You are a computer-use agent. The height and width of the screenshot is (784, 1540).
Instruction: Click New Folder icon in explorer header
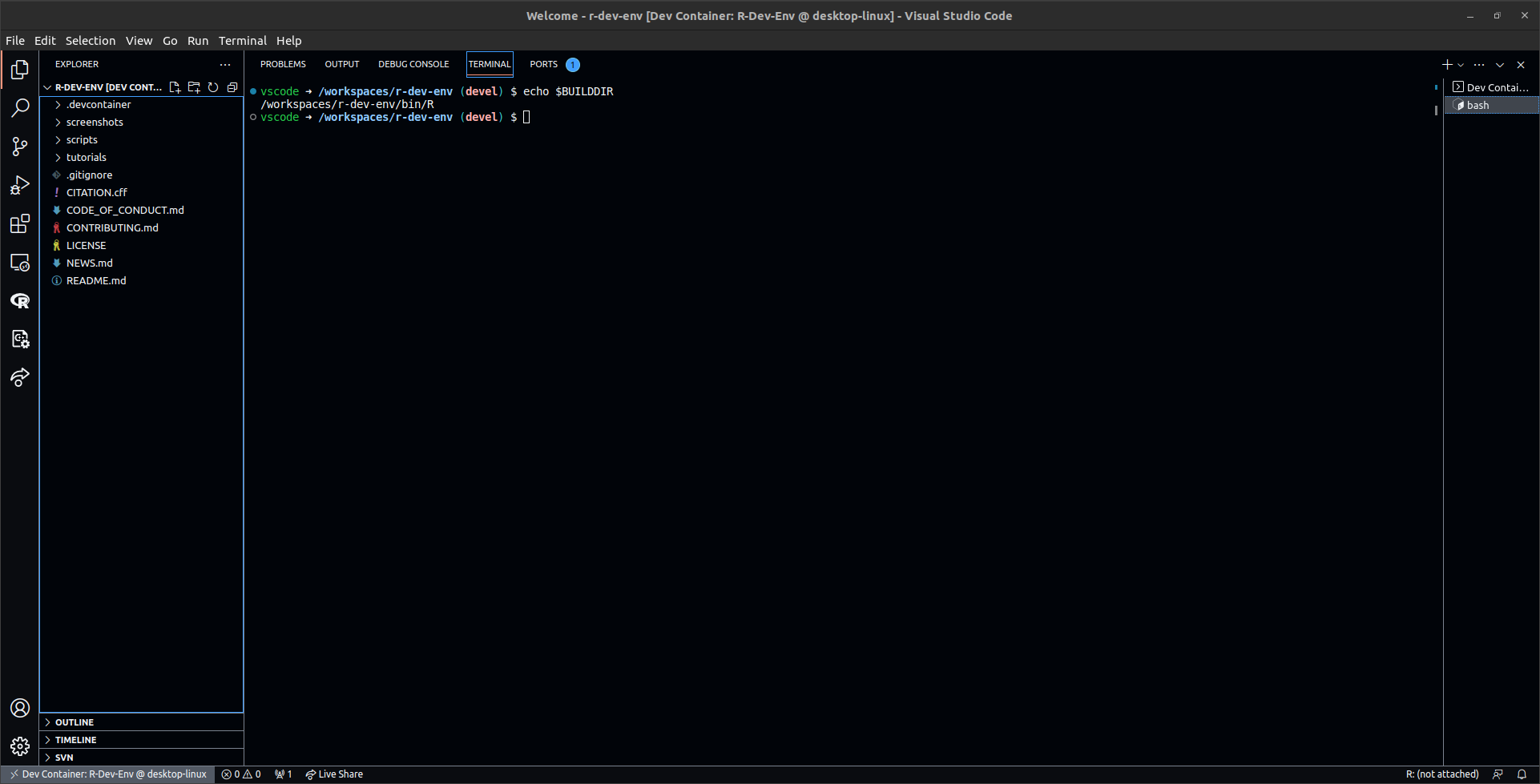click(x=194, y=87)
